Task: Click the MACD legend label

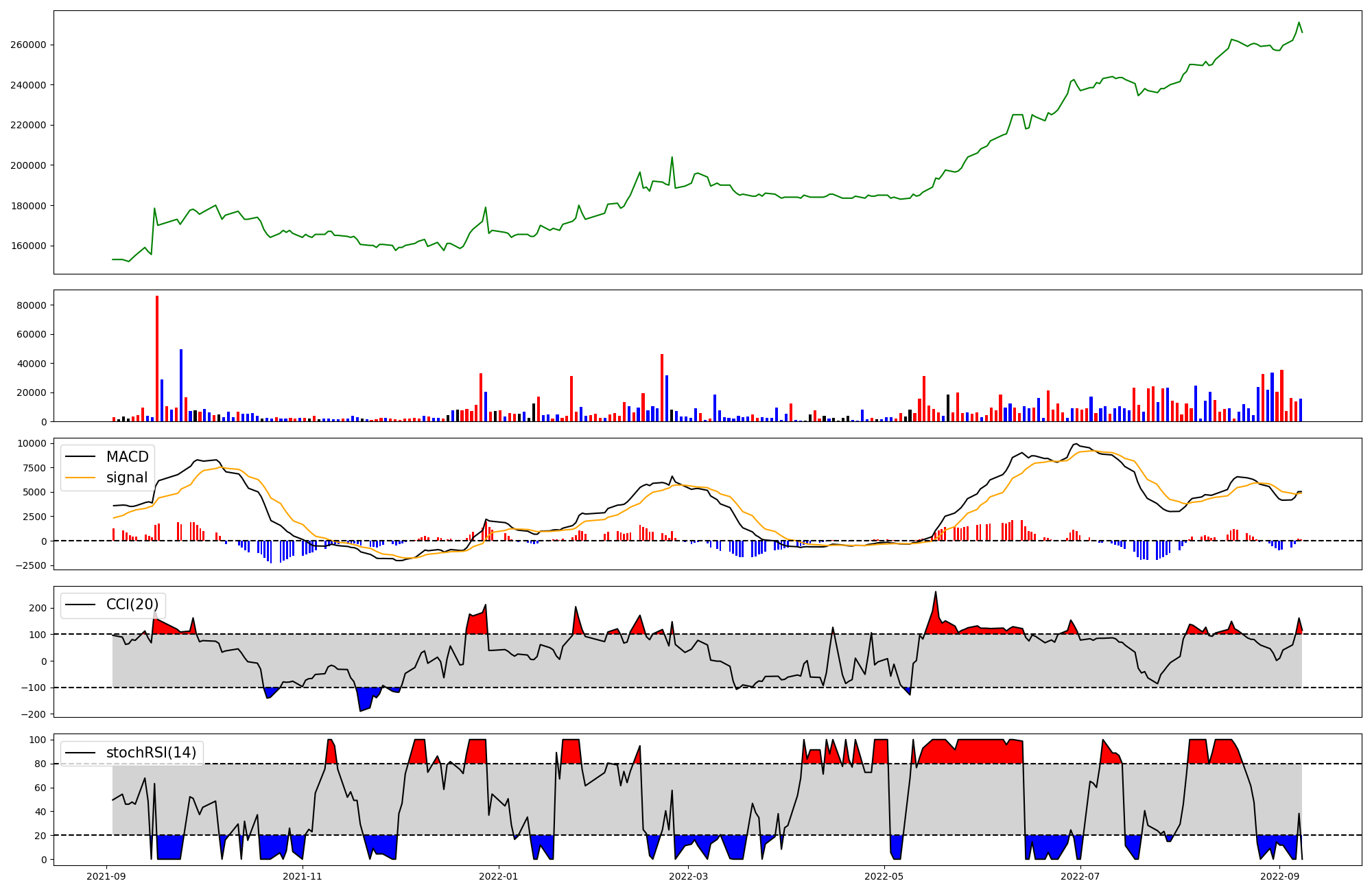Action: pyautogui.click(x=127, y=457)
